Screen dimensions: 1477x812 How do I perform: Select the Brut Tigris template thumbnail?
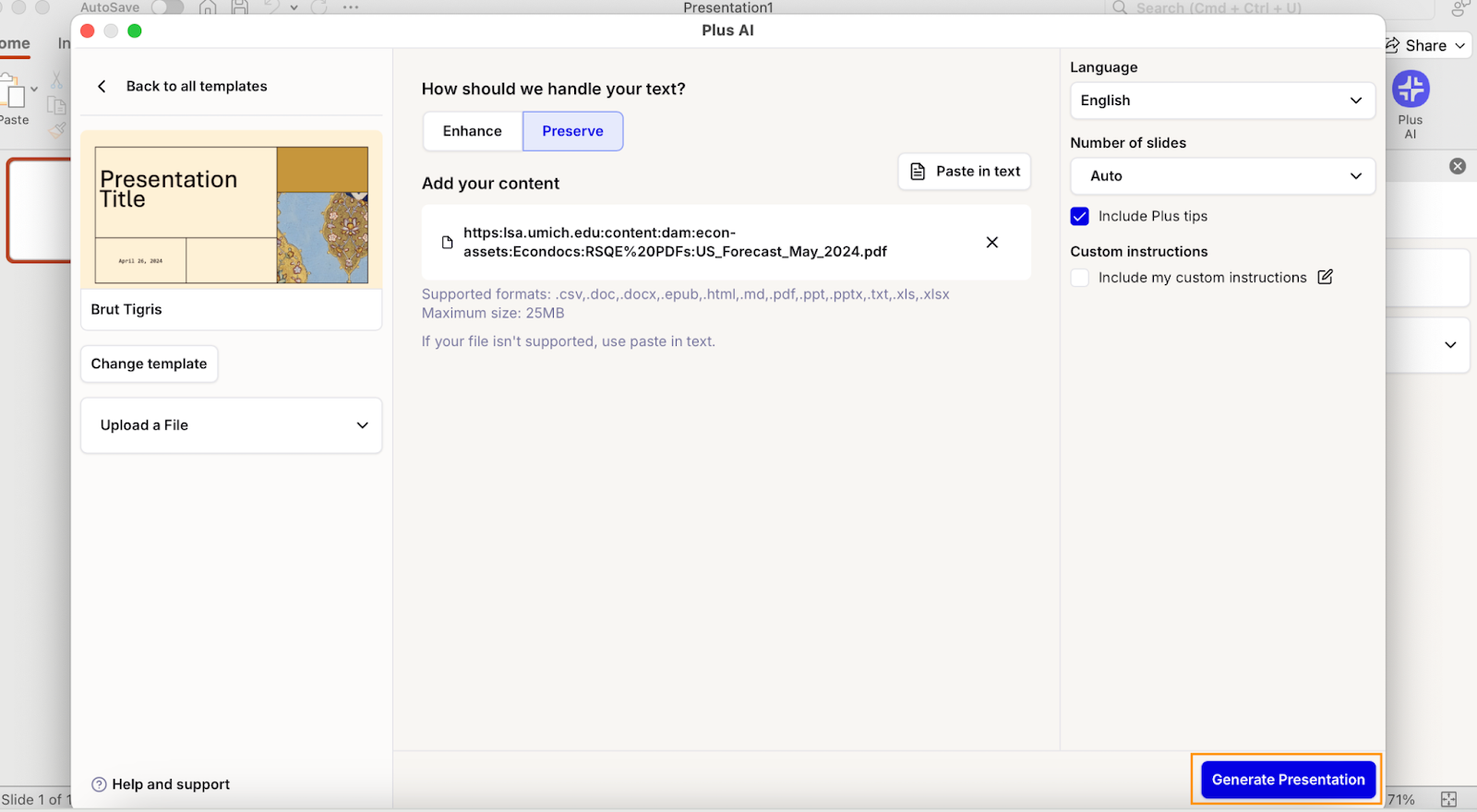232,210
